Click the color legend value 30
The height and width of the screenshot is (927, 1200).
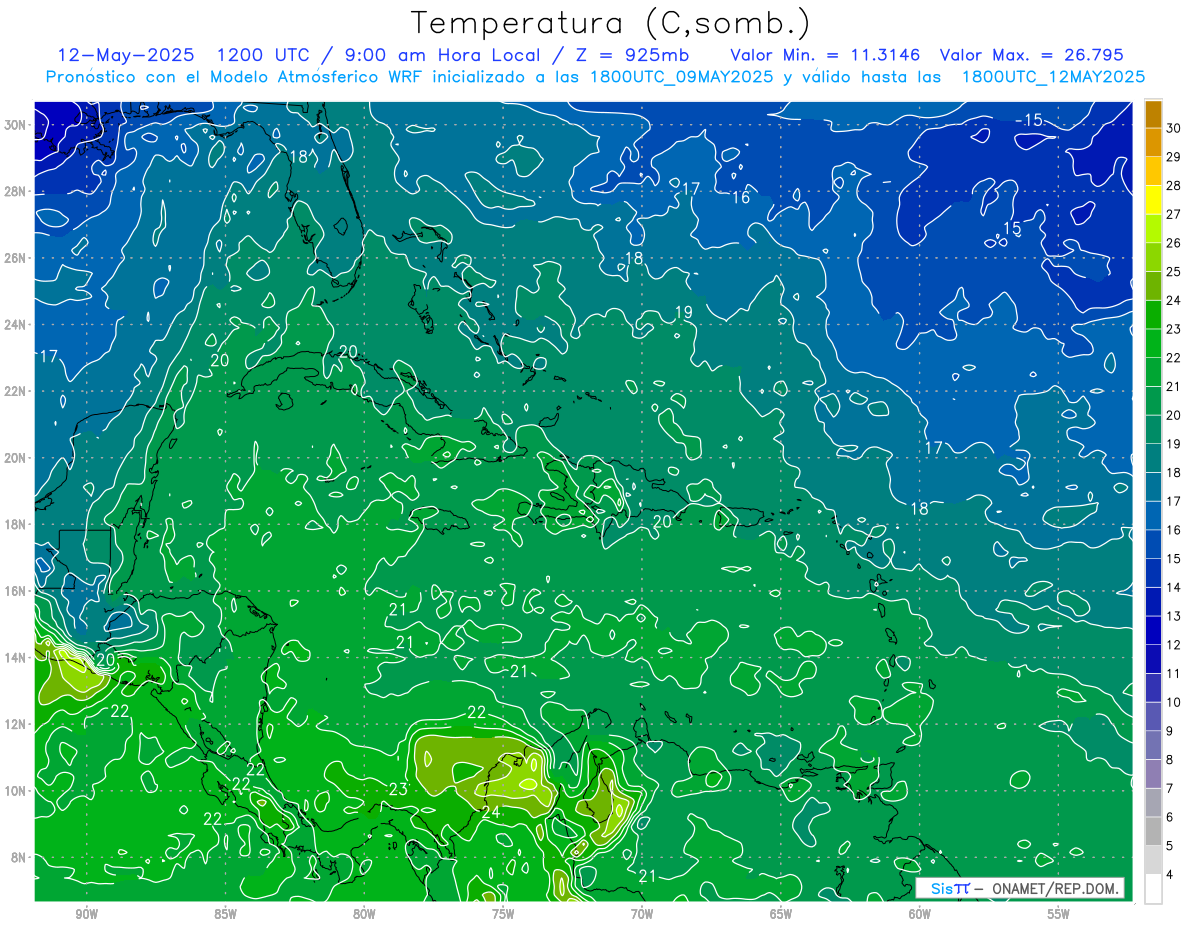1173,127
